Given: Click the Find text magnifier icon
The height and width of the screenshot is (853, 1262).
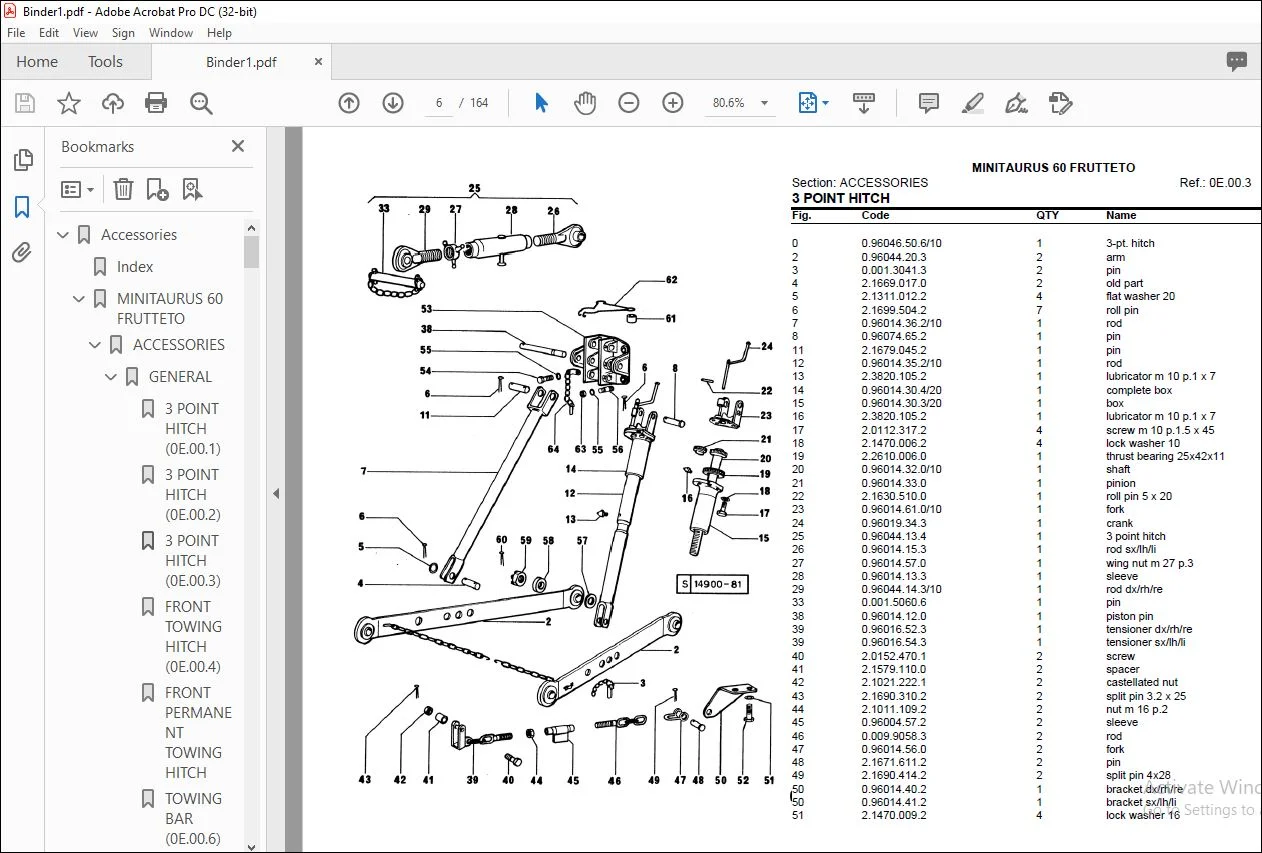Looking at the screenshot, I should pos(201,103).
